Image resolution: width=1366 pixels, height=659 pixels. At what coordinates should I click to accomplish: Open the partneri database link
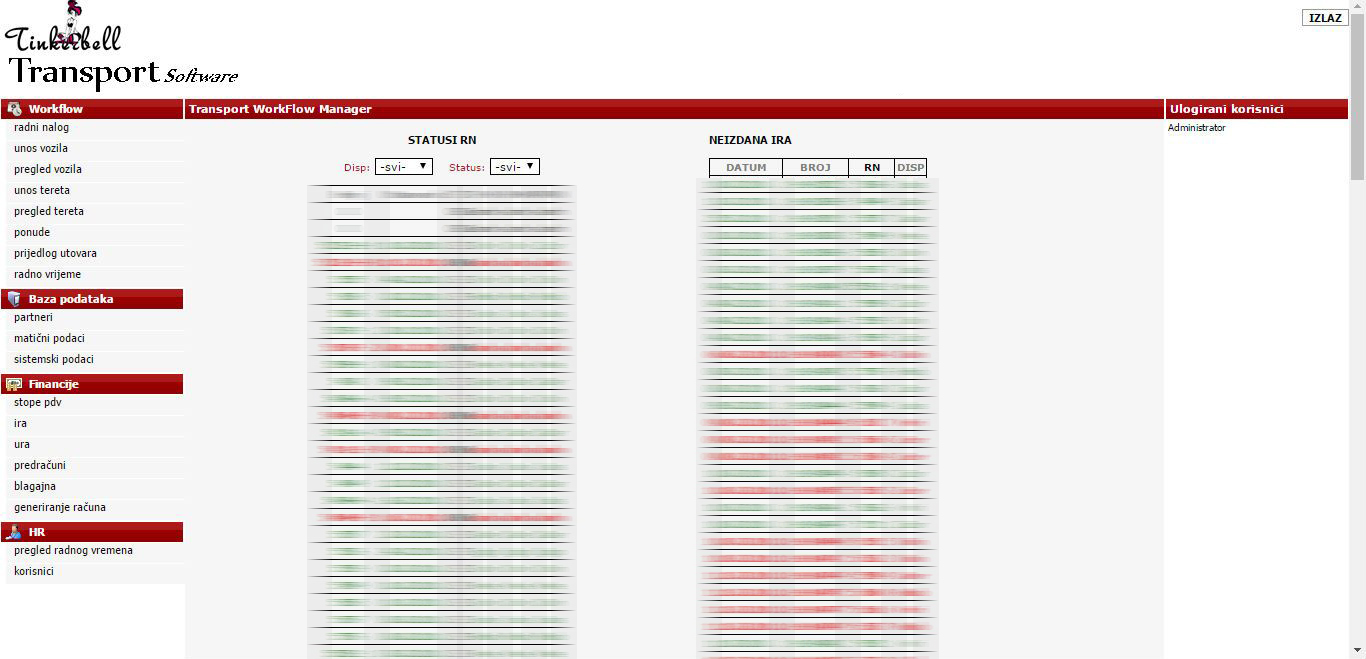tap(33, 318)
